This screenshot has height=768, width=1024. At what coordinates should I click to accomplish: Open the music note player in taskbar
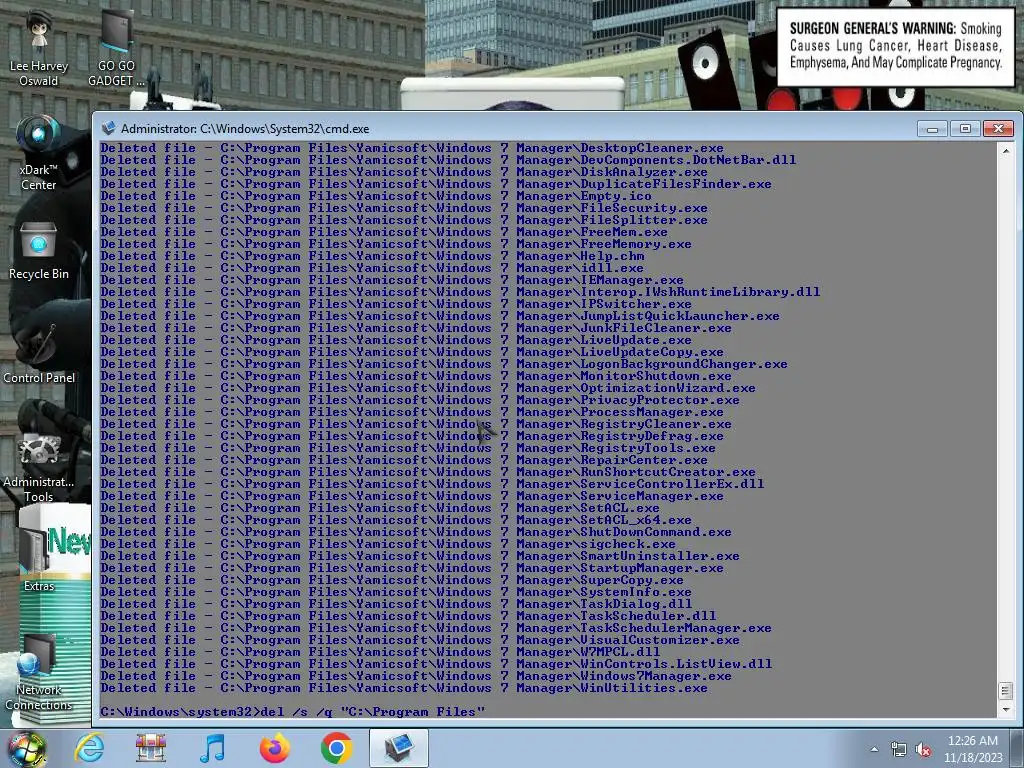coord(212,748)
